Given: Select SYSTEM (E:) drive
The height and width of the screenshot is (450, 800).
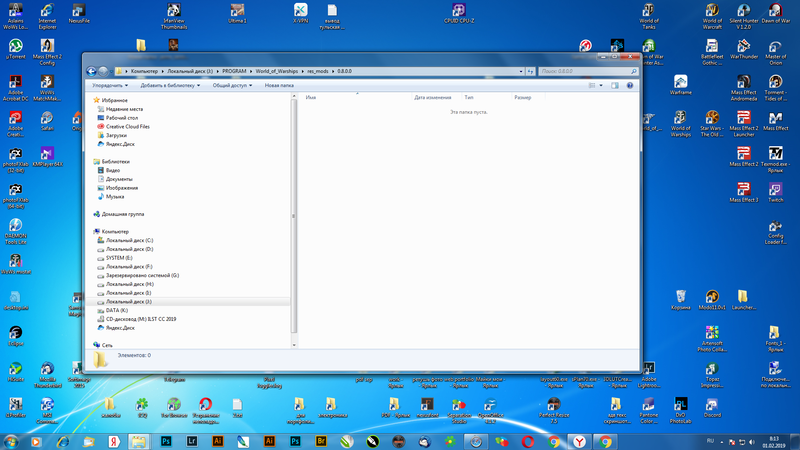Looking at the screenshot, I should [119, 258].
